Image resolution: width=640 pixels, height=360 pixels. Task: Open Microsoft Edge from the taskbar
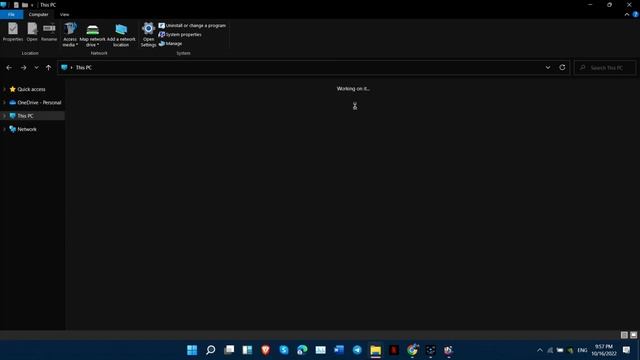point(302,350)
